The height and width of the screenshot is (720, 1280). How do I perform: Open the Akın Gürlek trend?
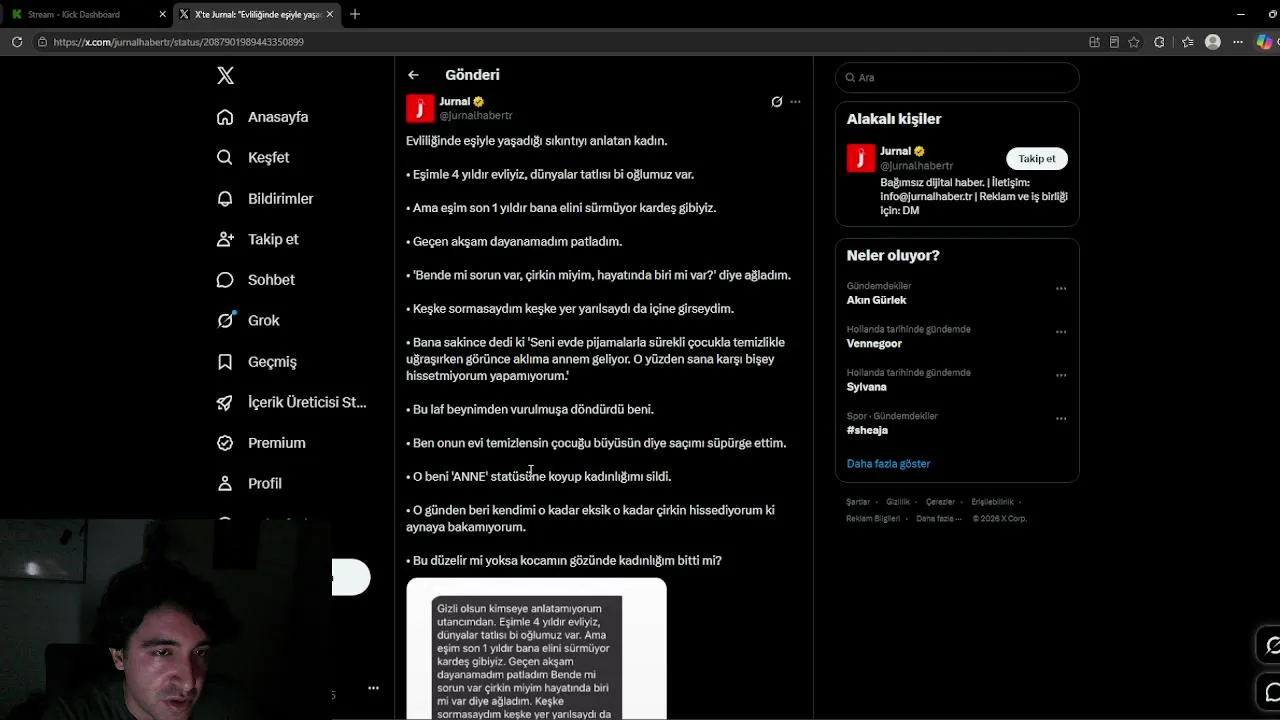coord(876,300)
